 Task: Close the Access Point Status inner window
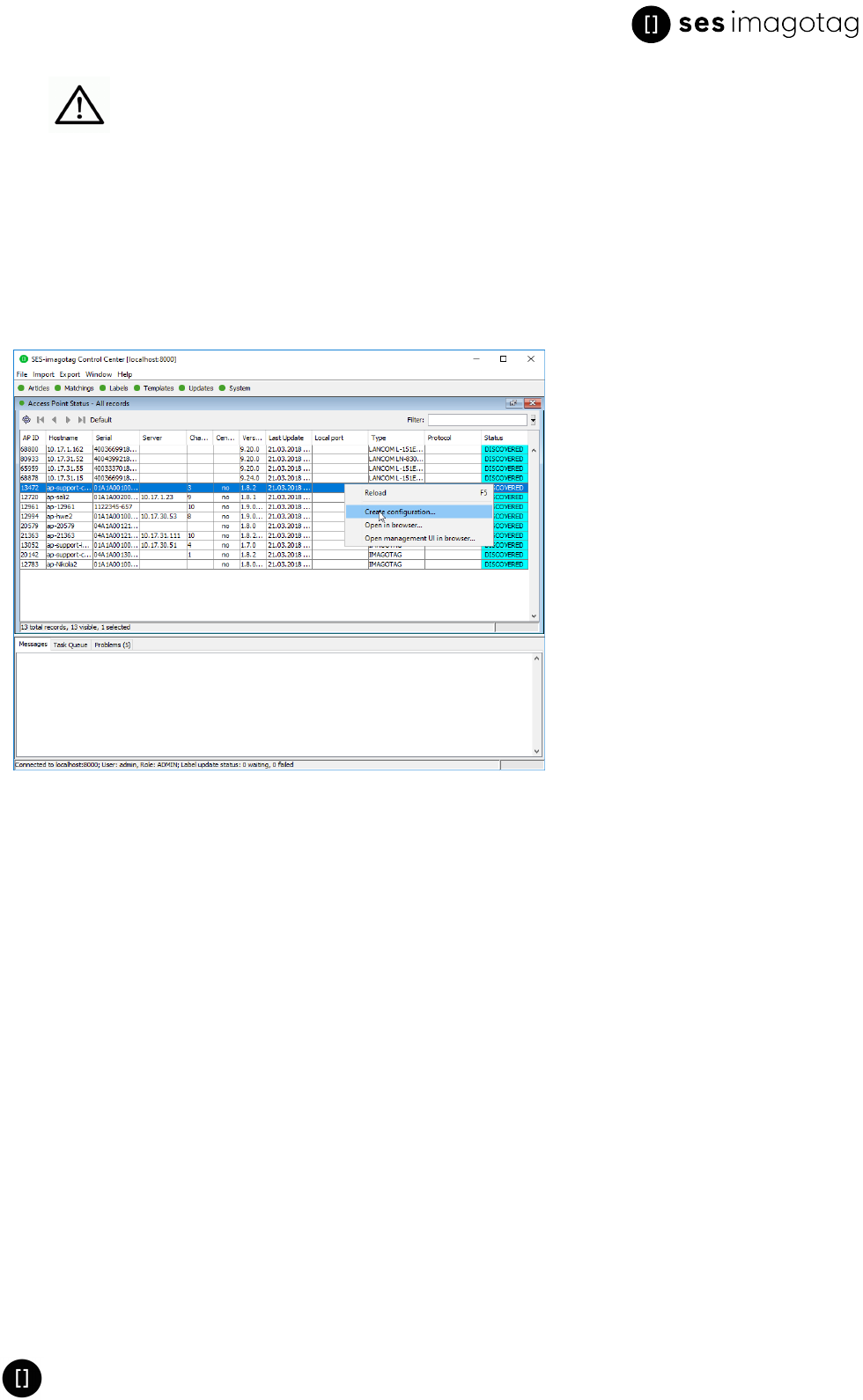click(532, 403)
